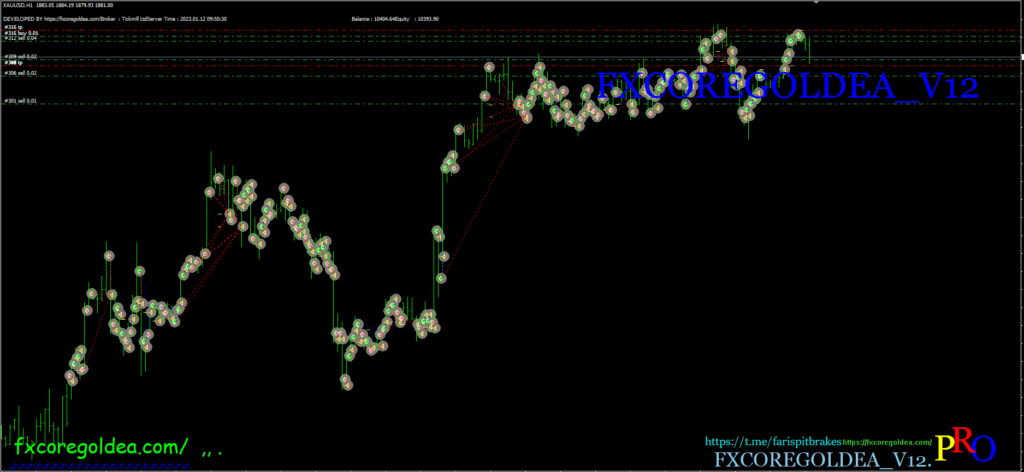Image resolution: width=1024 pixels, height=472 pixels.
Task: Click the bottom-right FXCOREGOLDEA_V12. label
Action: [x=821, y=459]
